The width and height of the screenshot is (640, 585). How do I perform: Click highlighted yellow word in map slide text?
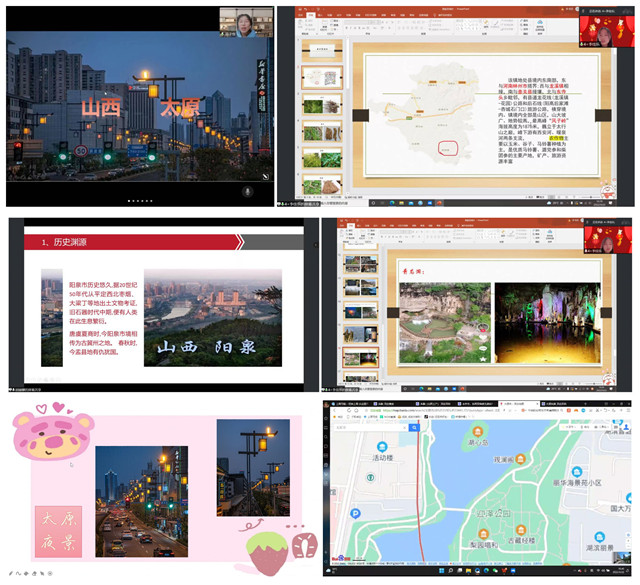coord(556,138)
